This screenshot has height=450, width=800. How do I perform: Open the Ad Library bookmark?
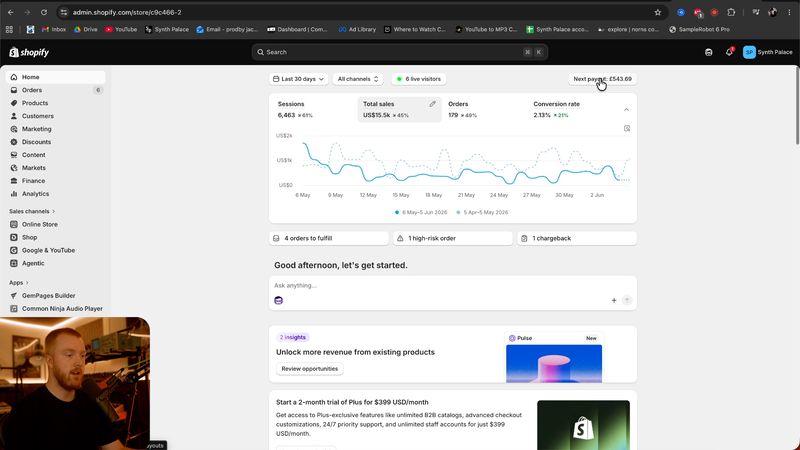357,30
